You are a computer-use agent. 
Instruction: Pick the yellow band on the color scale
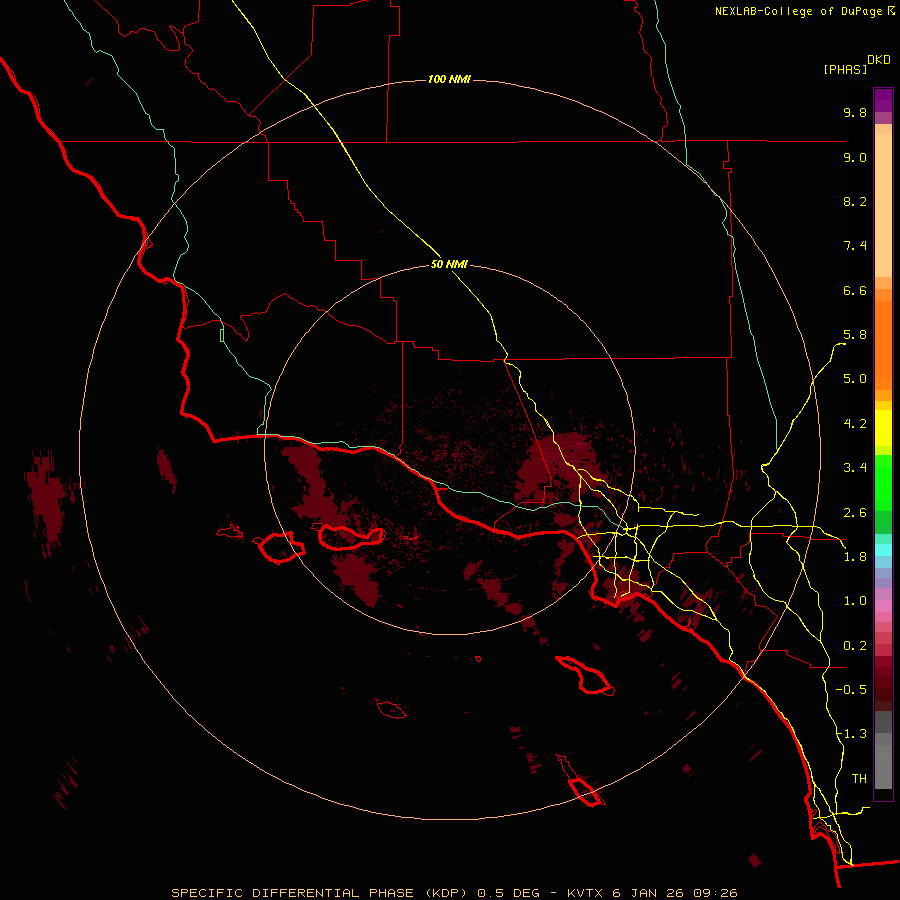pyautogui.click(x=883, y=428)
